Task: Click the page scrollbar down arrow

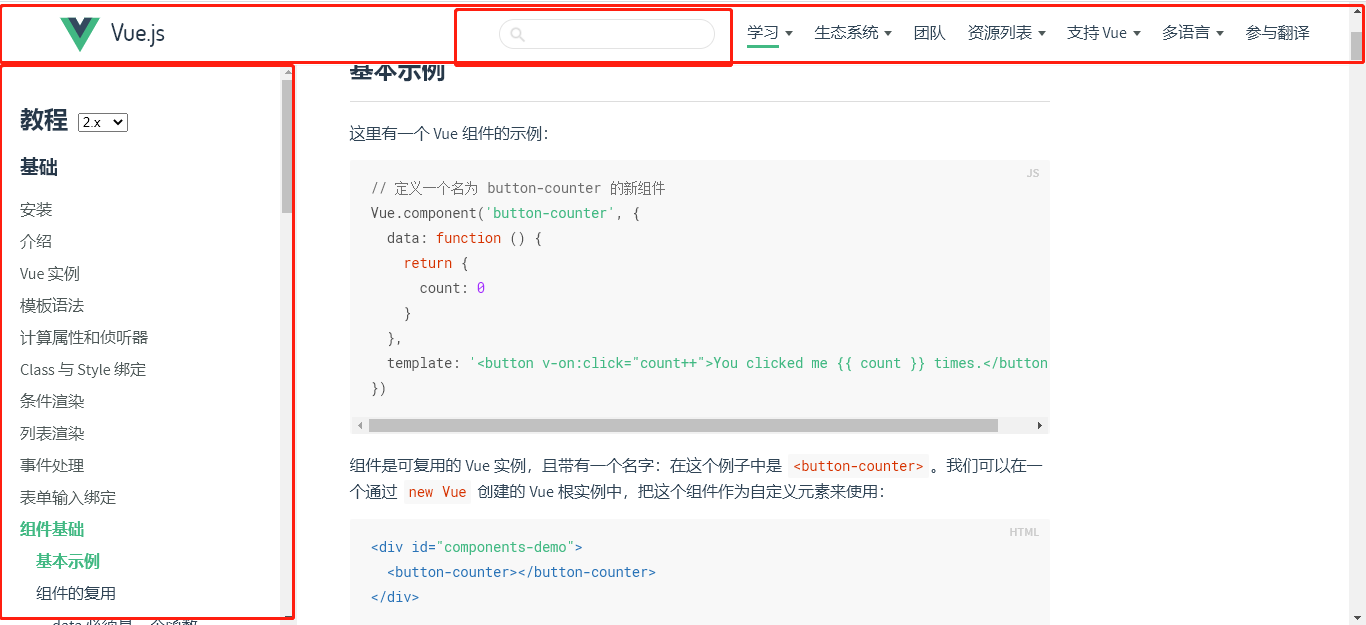Action: 1357,617
